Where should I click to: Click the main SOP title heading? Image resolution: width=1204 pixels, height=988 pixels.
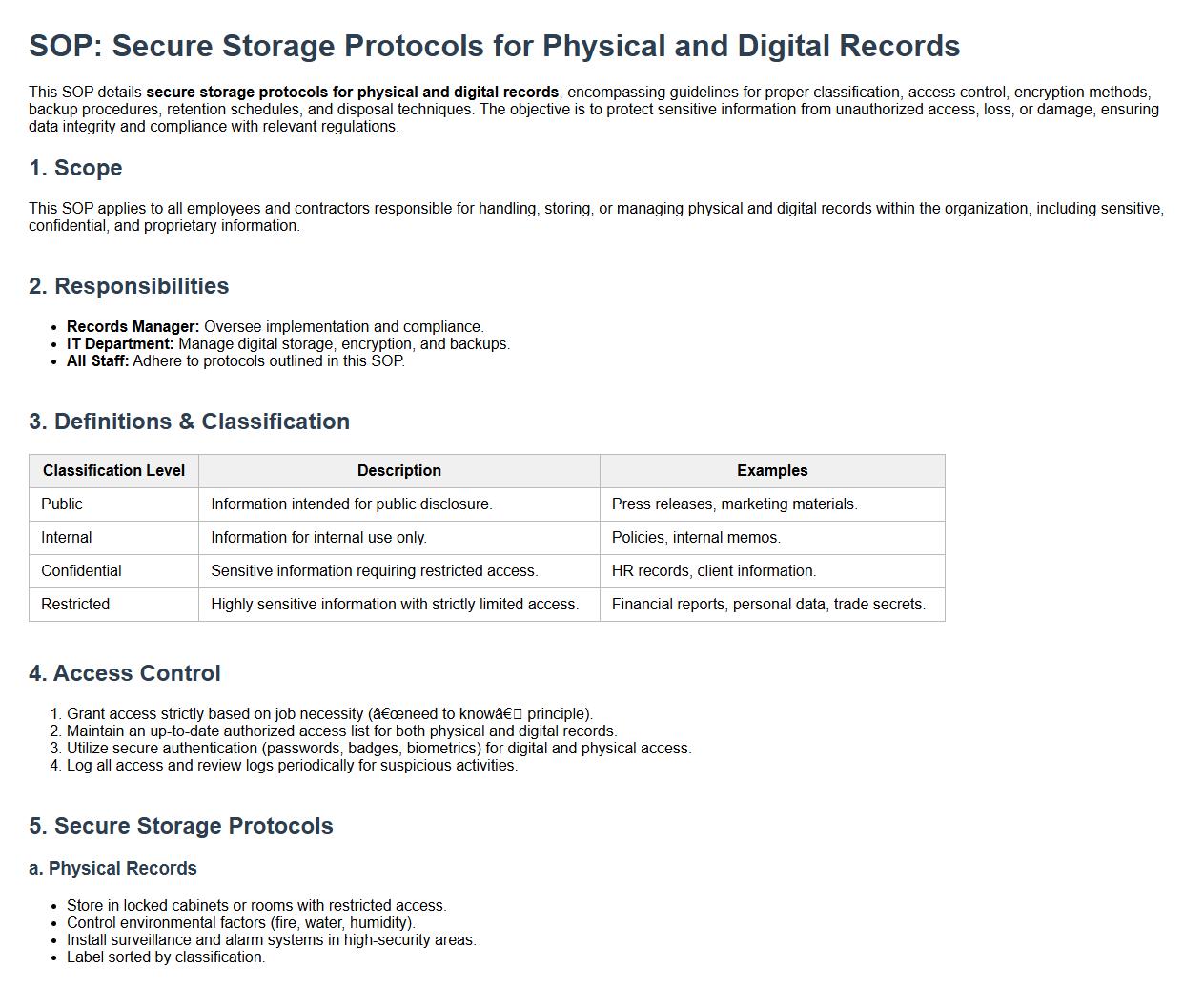(494, 46)
